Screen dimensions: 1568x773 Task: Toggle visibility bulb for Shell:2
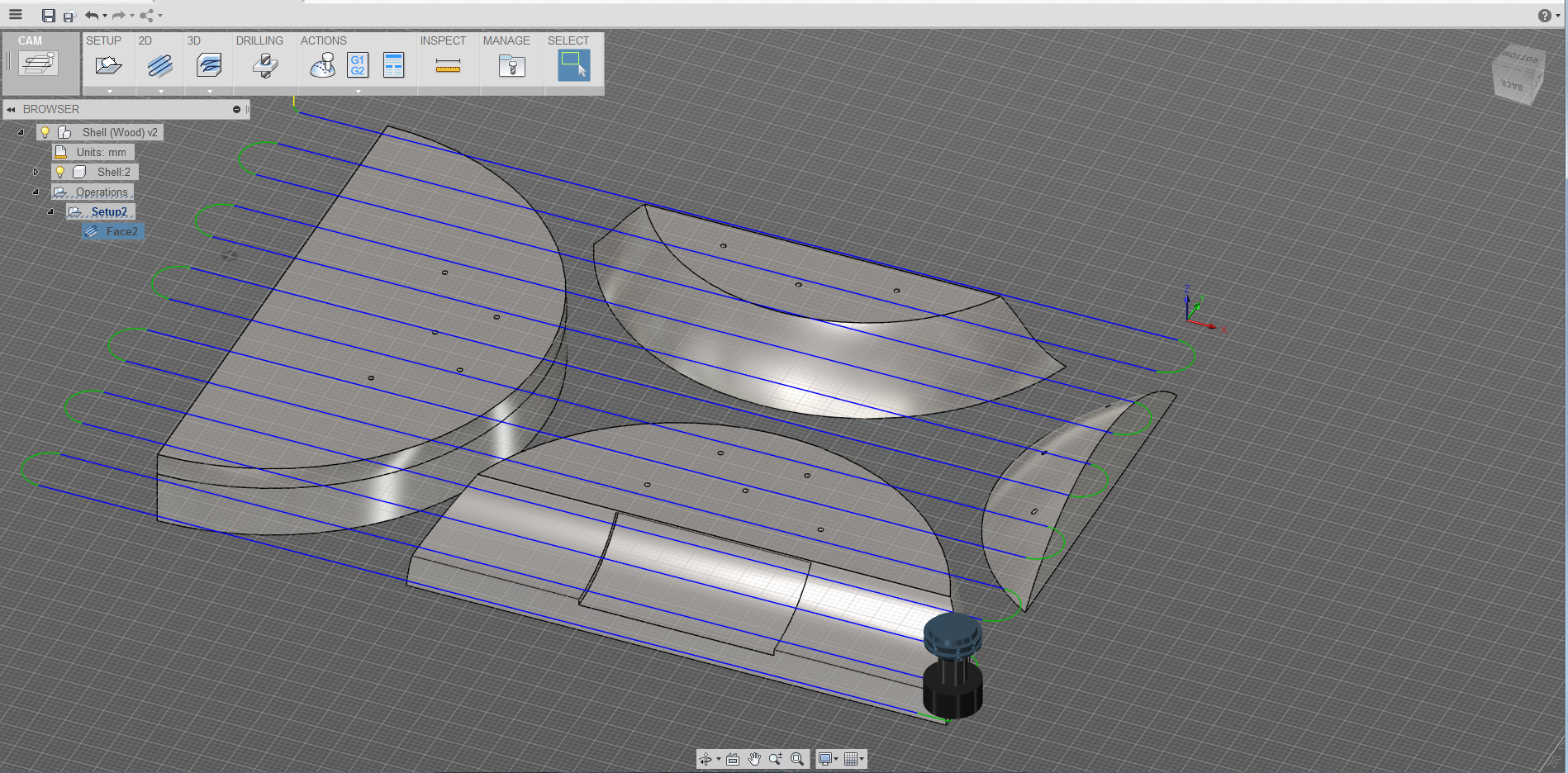[59, 172]
